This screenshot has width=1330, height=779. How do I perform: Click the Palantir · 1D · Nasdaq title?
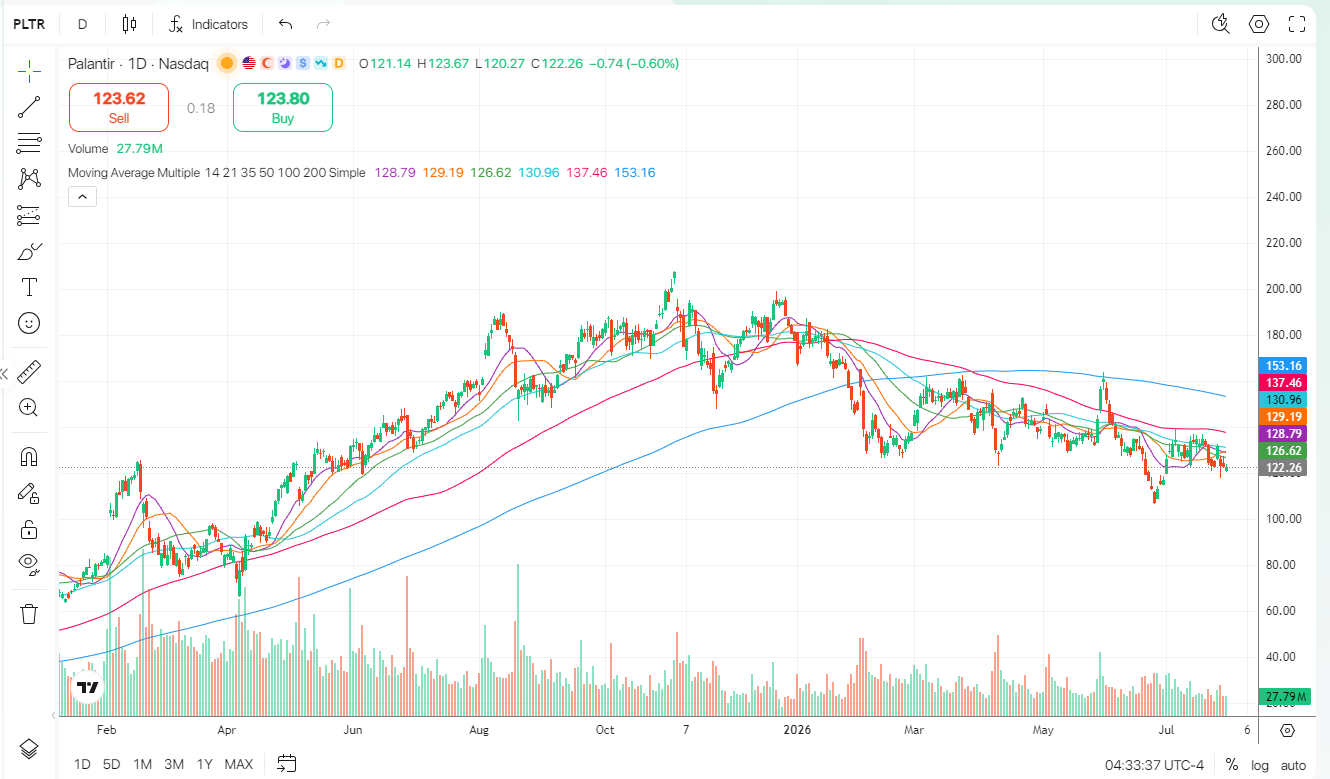(138, 63)
